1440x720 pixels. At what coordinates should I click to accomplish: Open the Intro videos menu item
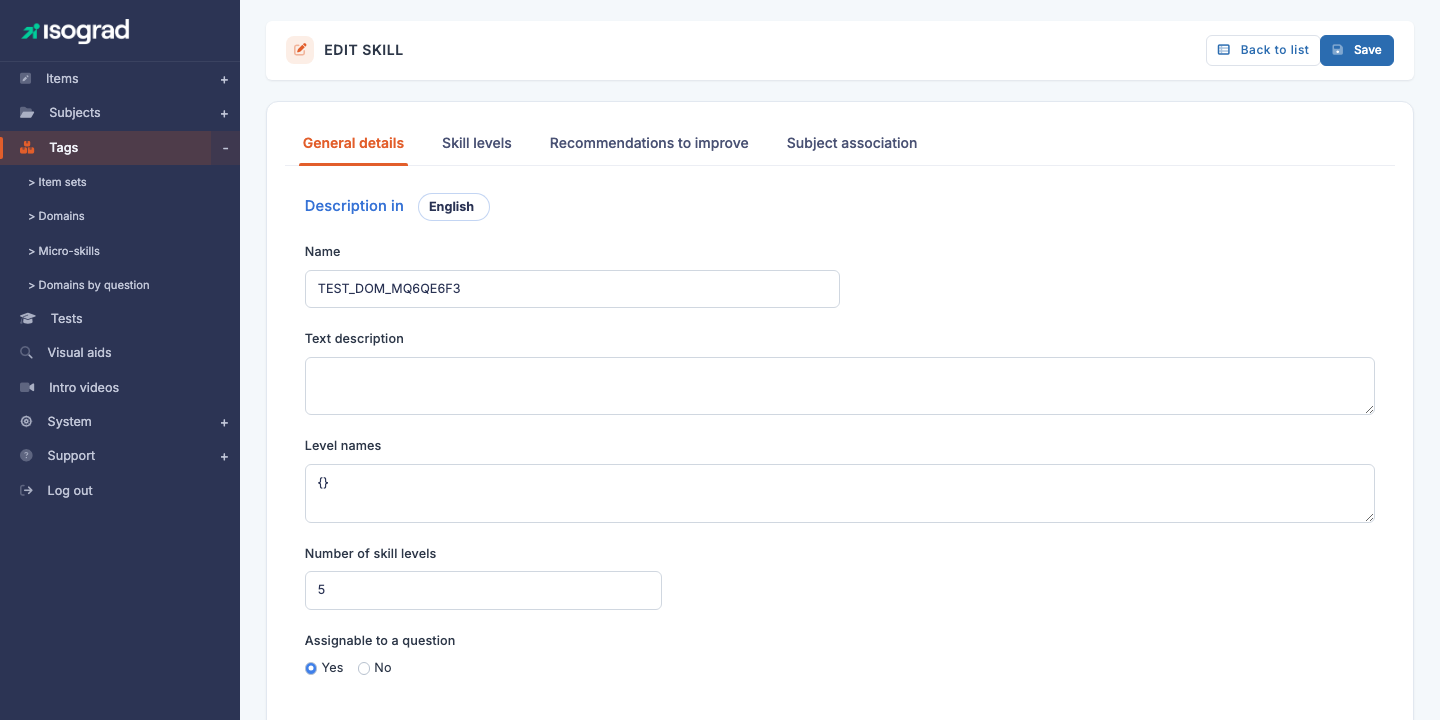point(84,387)
